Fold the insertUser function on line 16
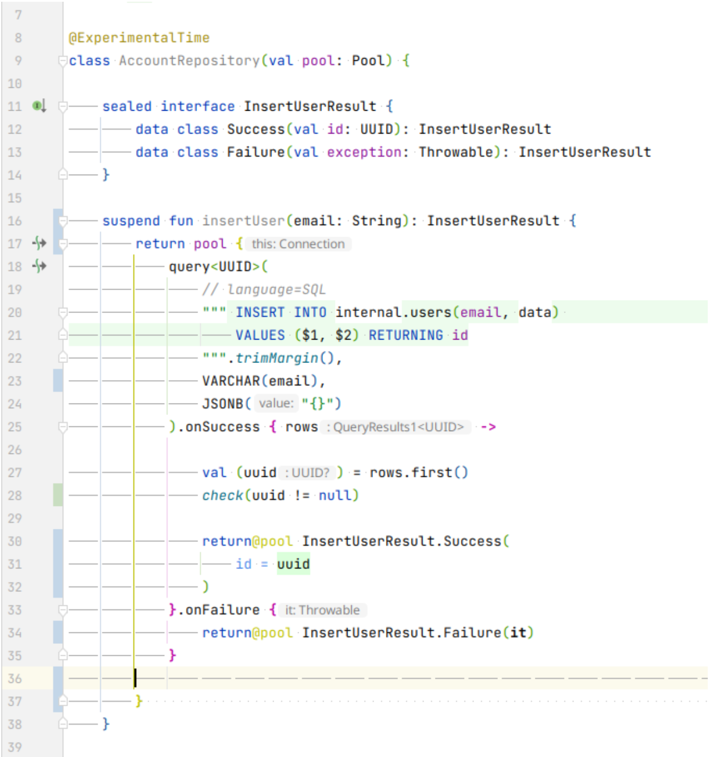 pyautogui.click(x=63, y=220)
